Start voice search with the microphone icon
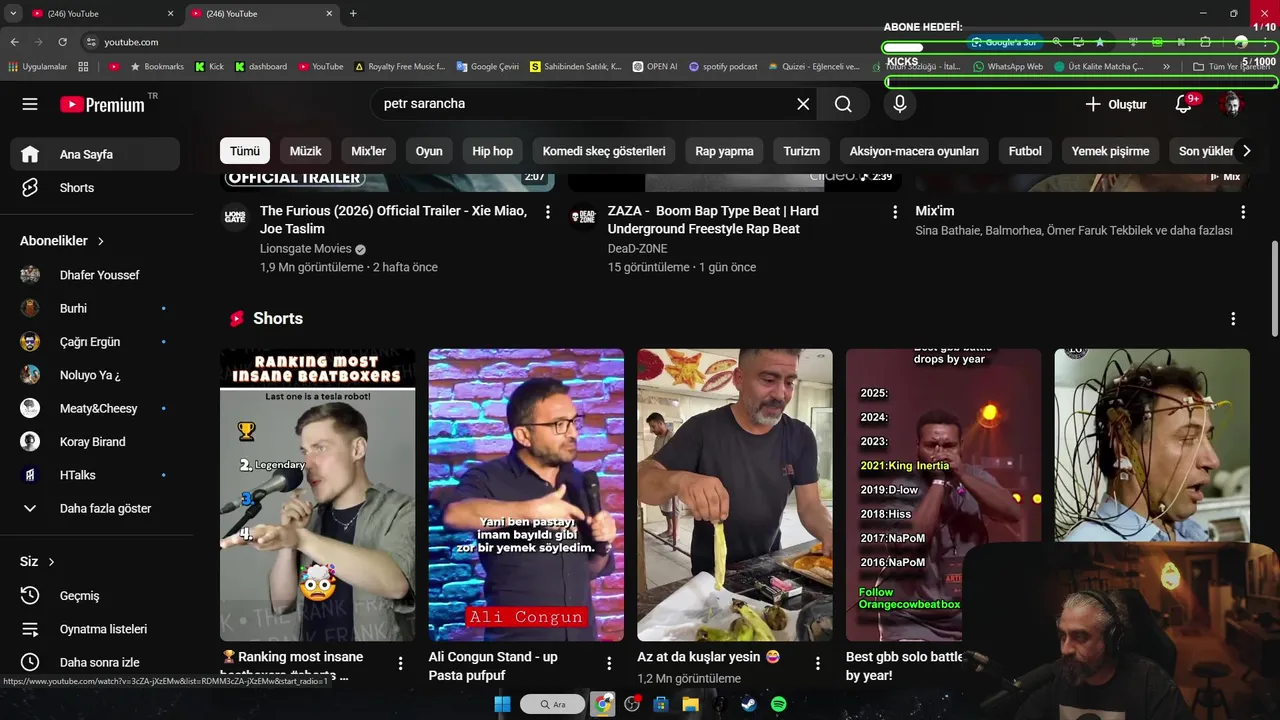The height and width of the screenshot is (720, 1280). click(900, 104)
